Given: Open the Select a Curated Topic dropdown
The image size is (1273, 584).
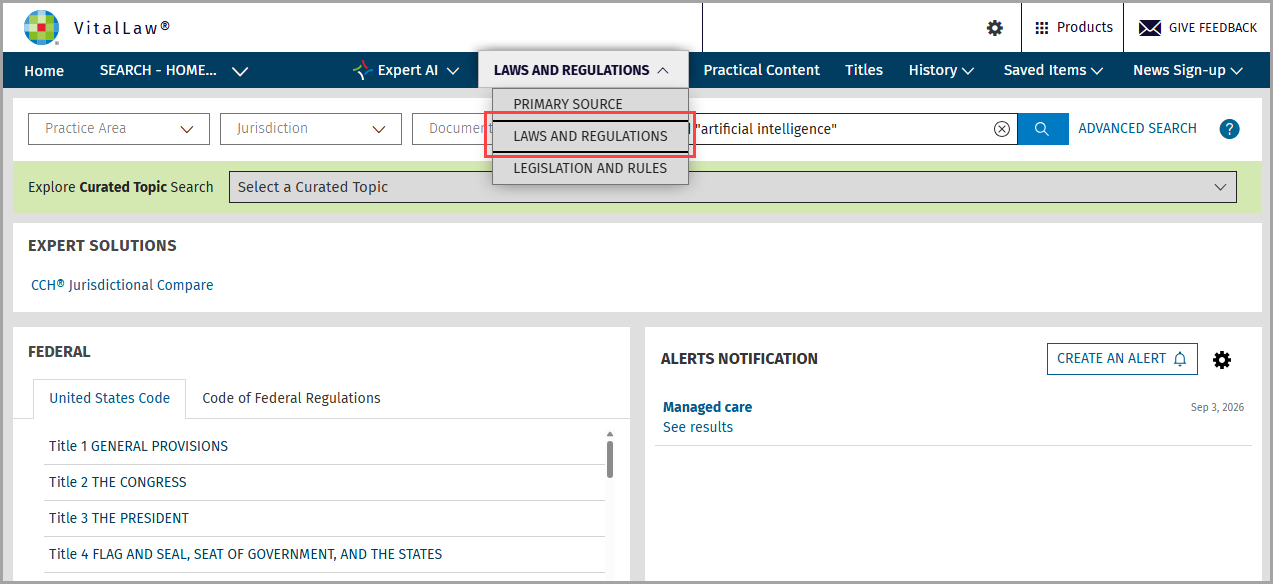Looking at the screenshot, I should [x=732, y=187].
